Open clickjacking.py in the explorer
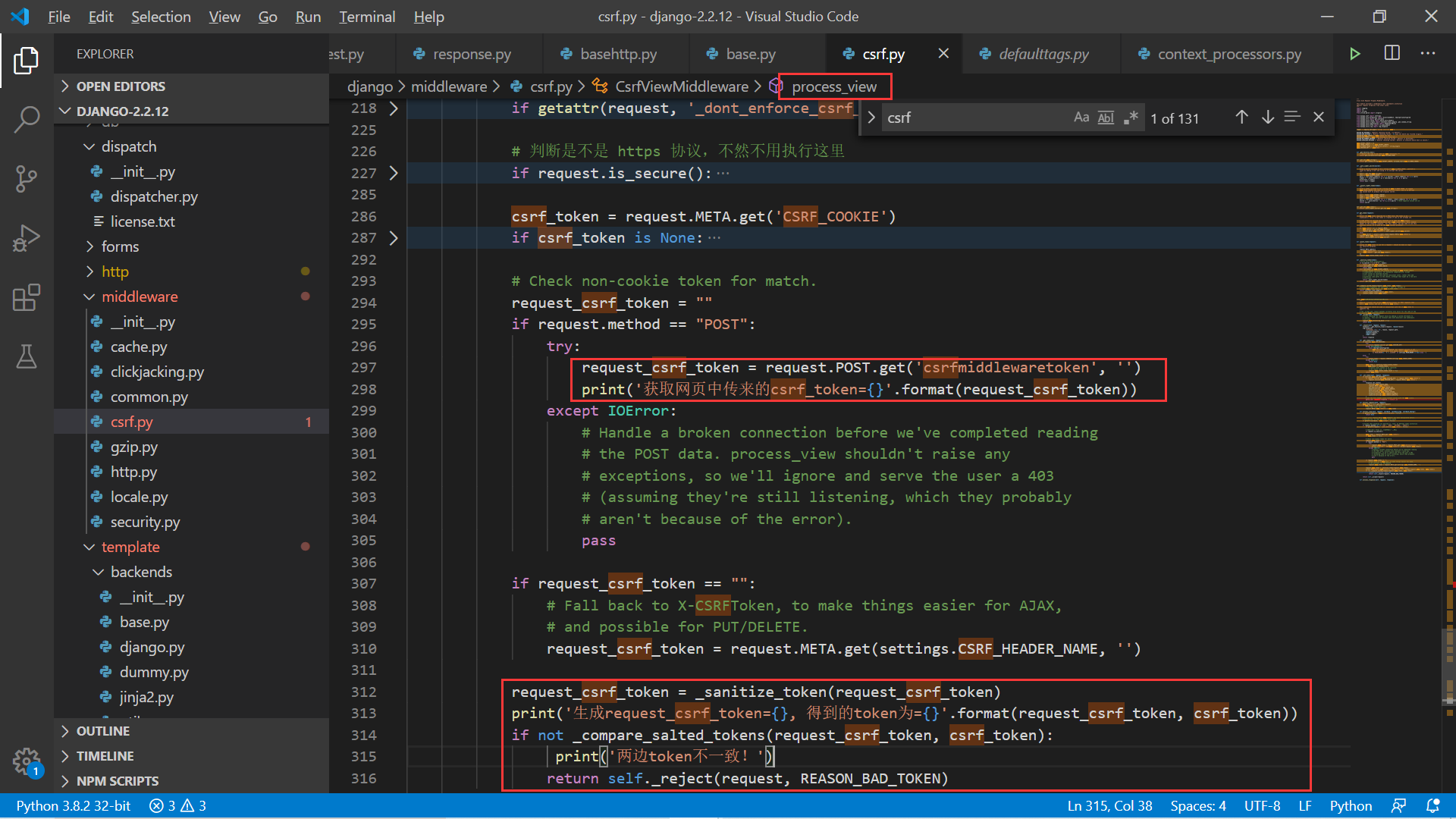Viewport: 1456px width, 819px height. 157,372
